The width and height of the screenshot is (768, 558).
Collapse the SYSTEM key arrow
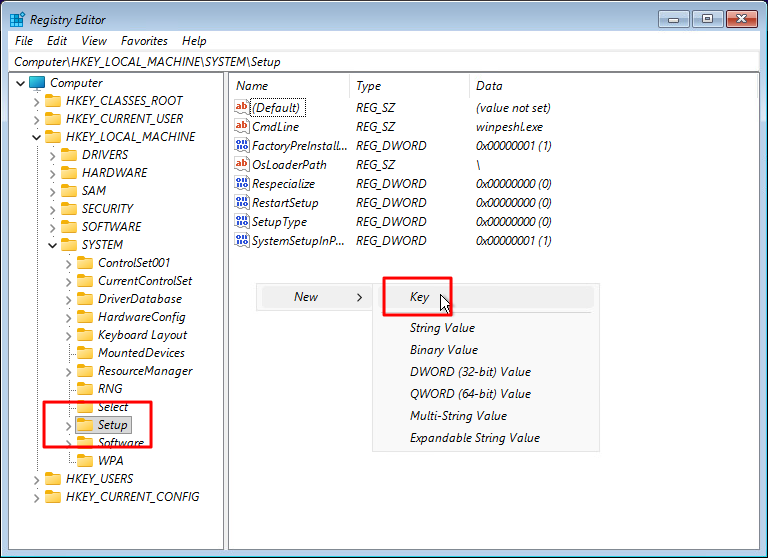pos(53,245)
